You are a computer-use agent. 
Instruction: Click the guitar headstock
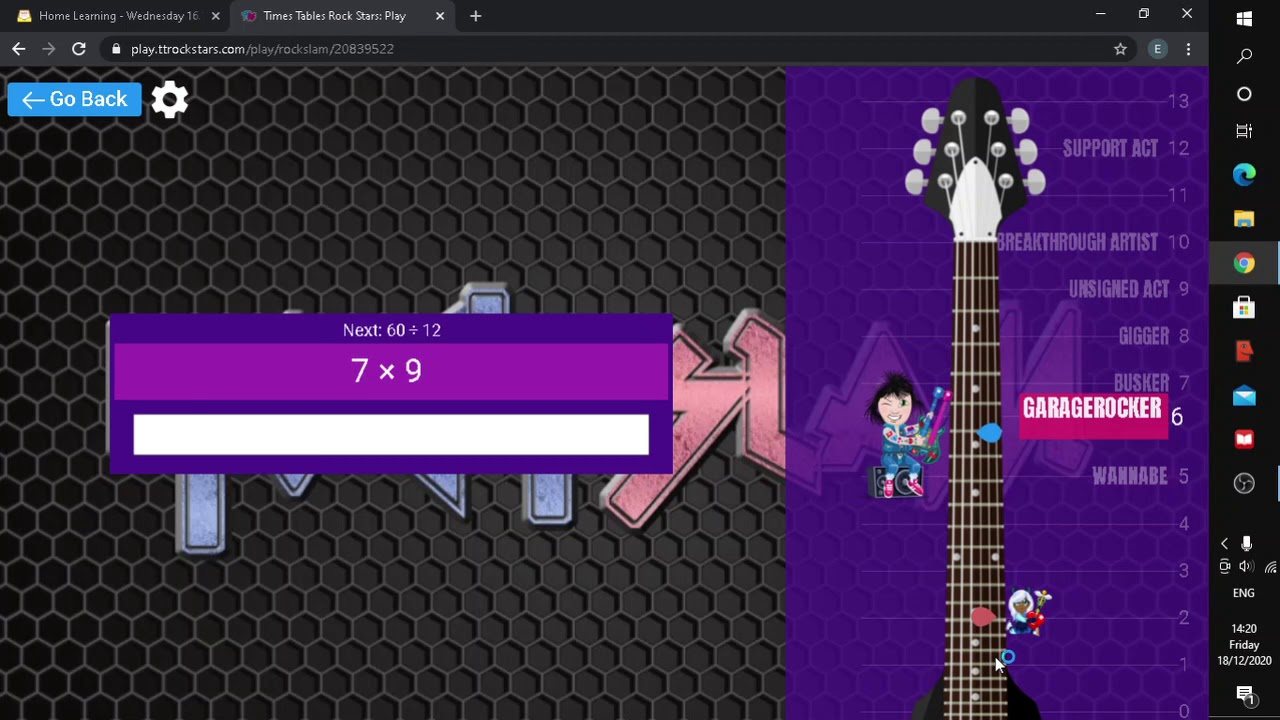(x=975, y=160)
